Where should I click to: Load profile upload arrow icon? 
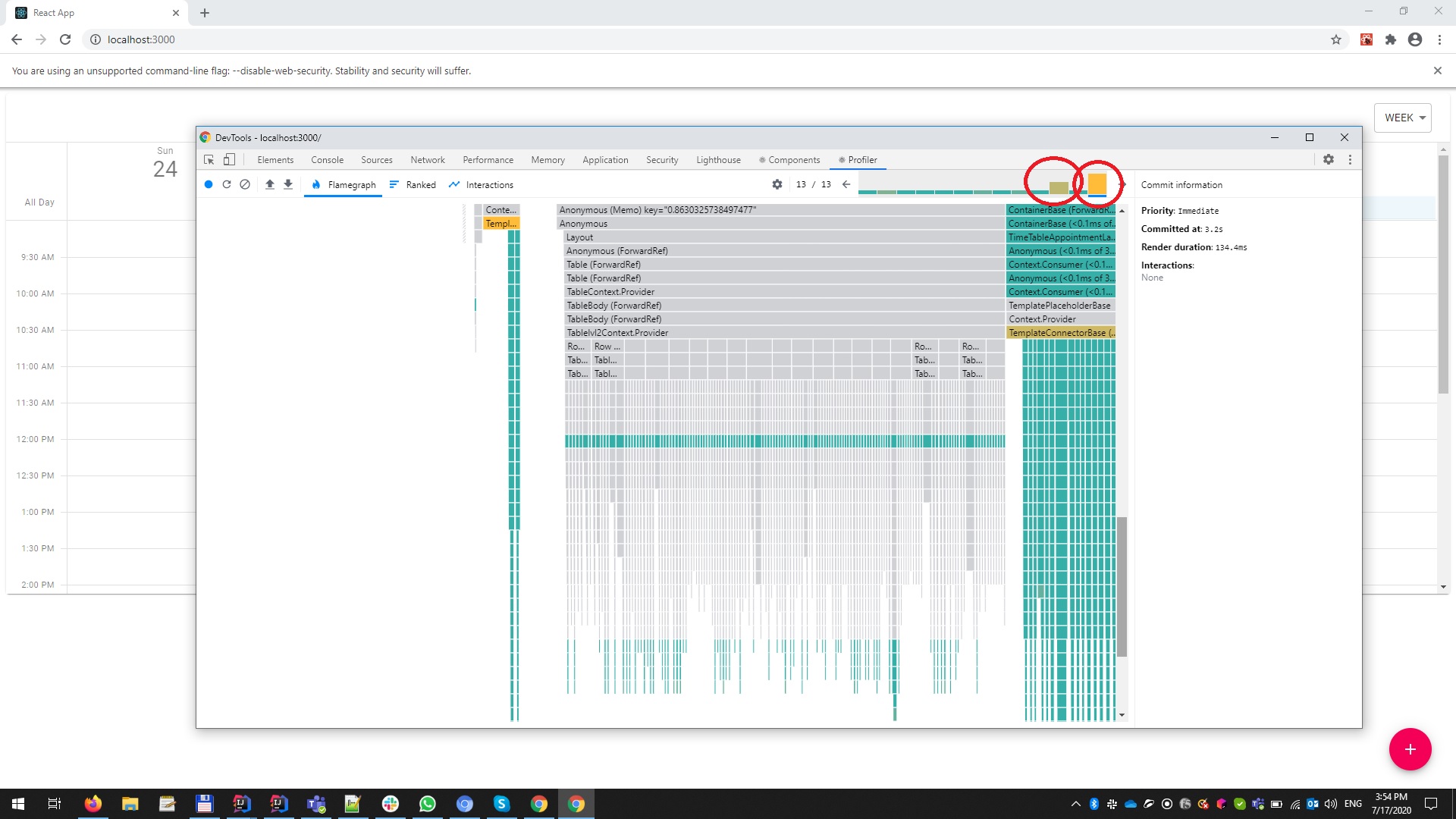click(x=270, y=184)
